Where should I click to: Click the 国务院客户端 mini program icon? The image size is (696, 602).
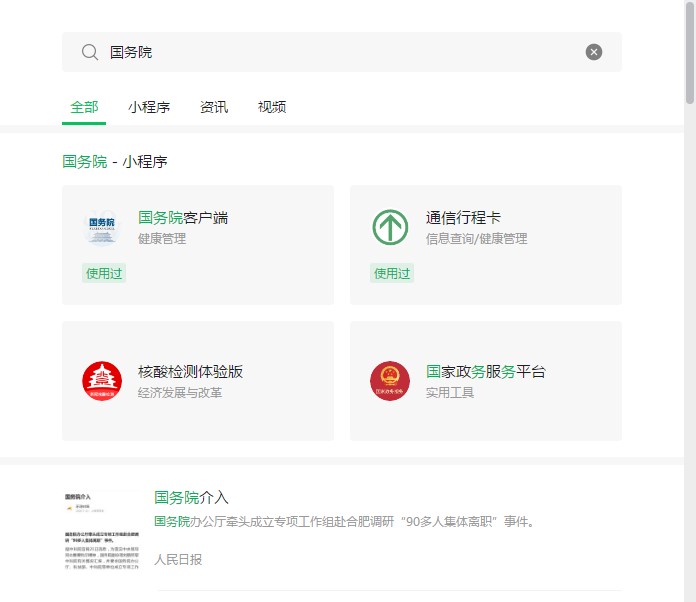point(102,228)
